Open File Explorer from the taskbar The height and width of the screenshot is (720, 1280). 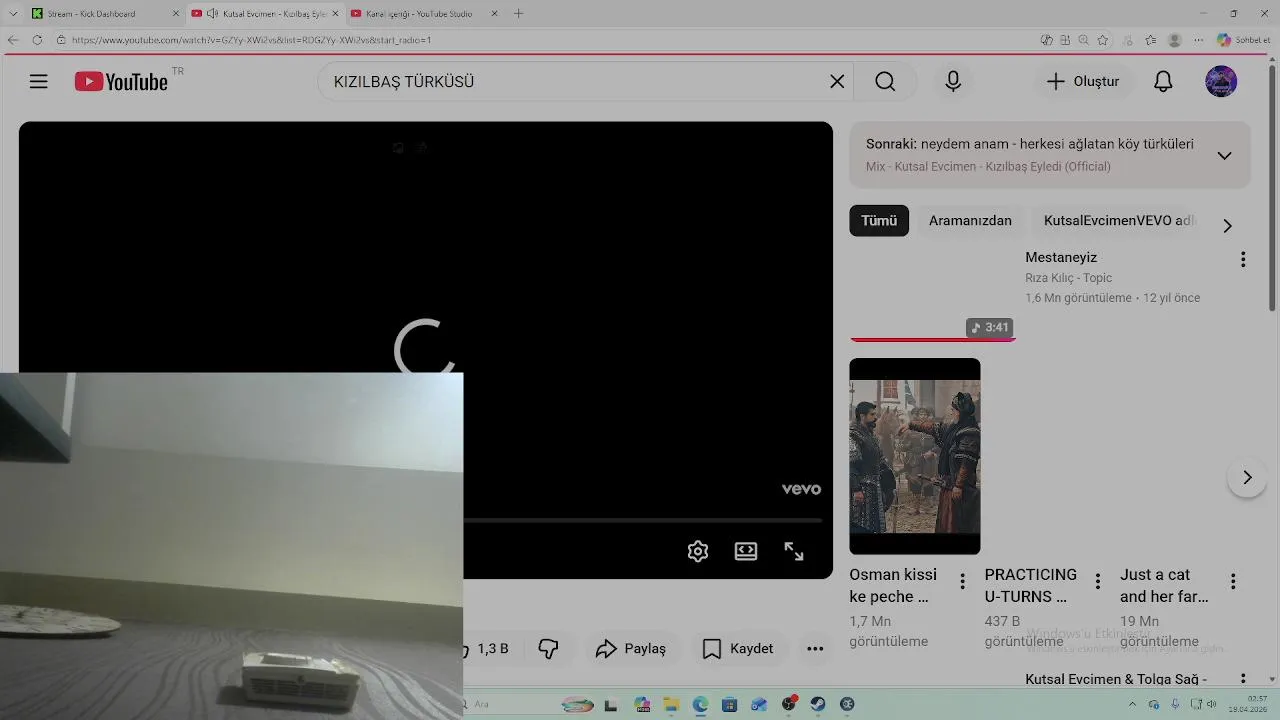(671, 705)
